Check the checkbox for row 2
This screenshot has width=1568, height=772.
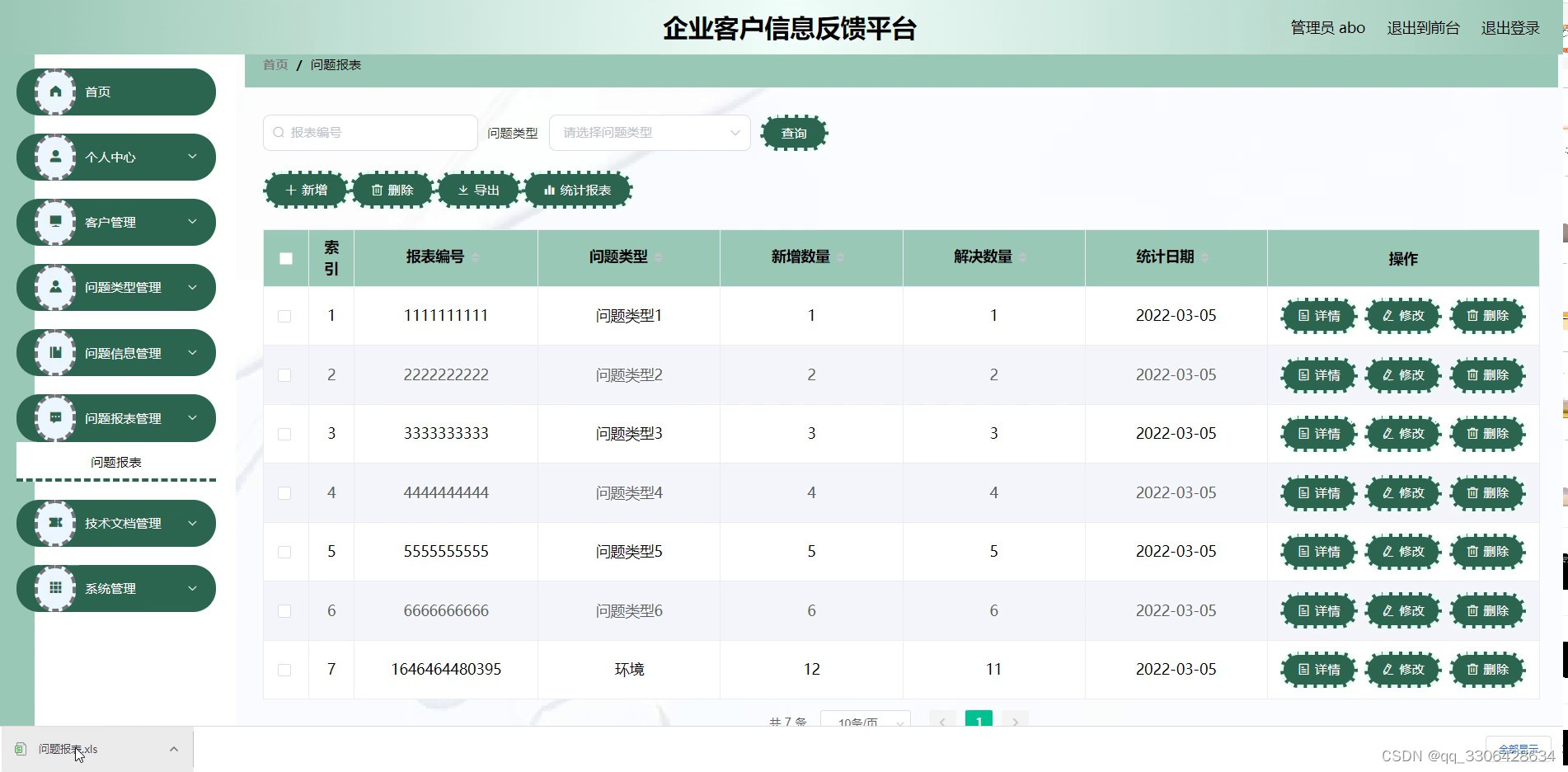pos(284,375)
